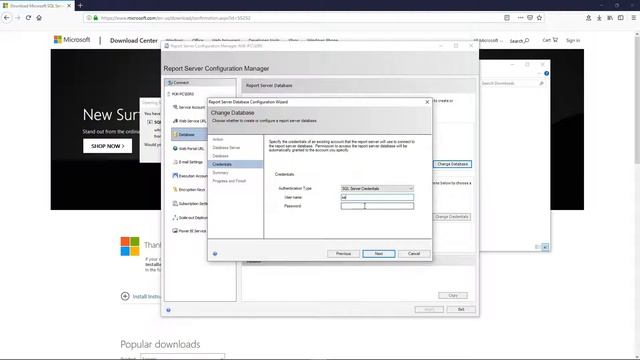Click the Change Credentials button

[x=451, y=217]
